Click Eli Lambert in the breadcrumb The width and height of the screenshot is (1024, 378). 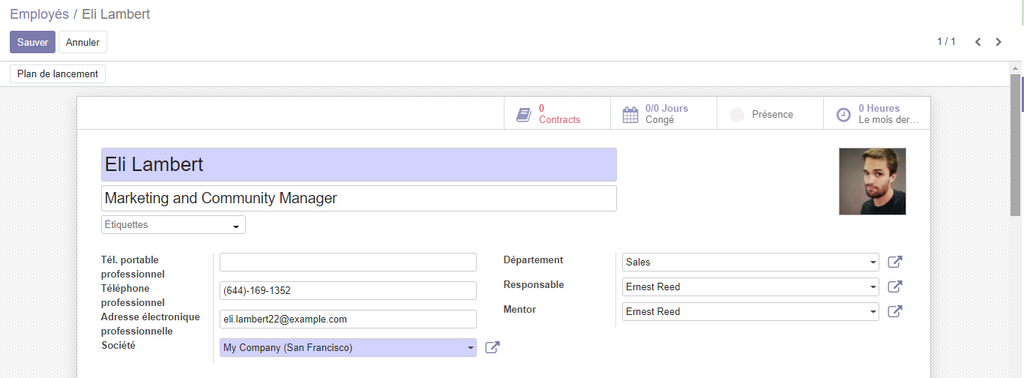click(116, 14)
